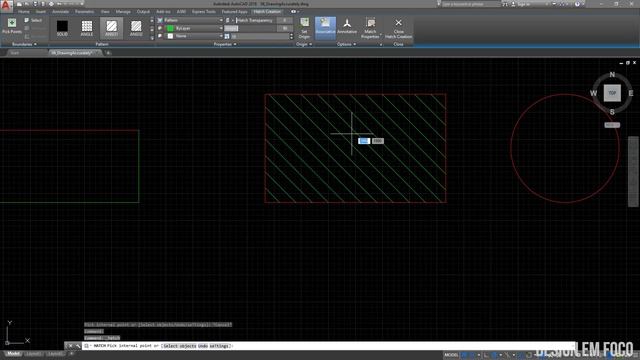Expand the Origin panel title
The width and height of the screenshot is (640, 360).
(304, 44)
